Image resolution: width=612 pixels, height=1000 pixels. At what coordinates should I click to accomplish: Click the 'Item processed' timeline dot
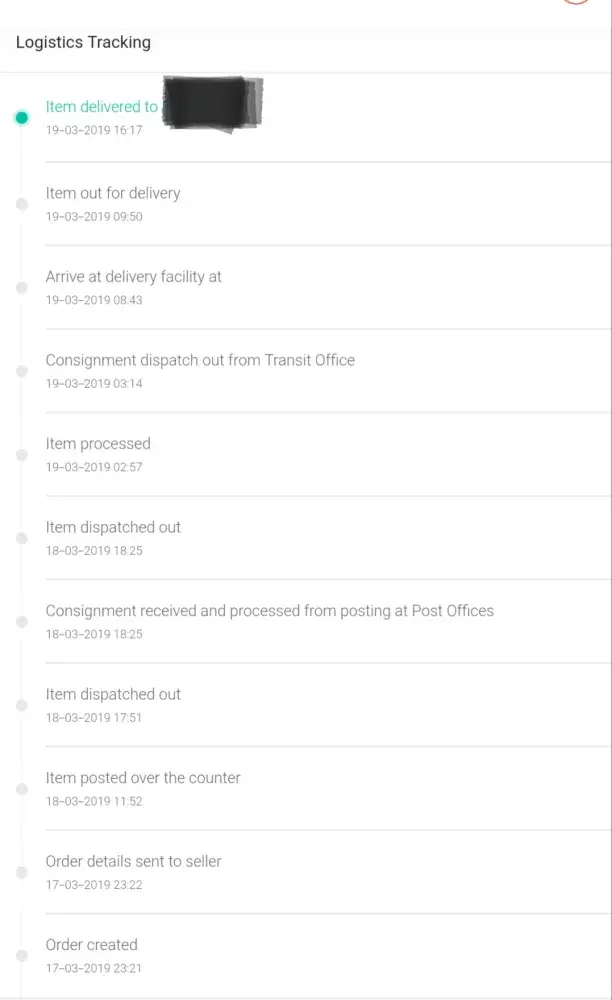point(22,455)
